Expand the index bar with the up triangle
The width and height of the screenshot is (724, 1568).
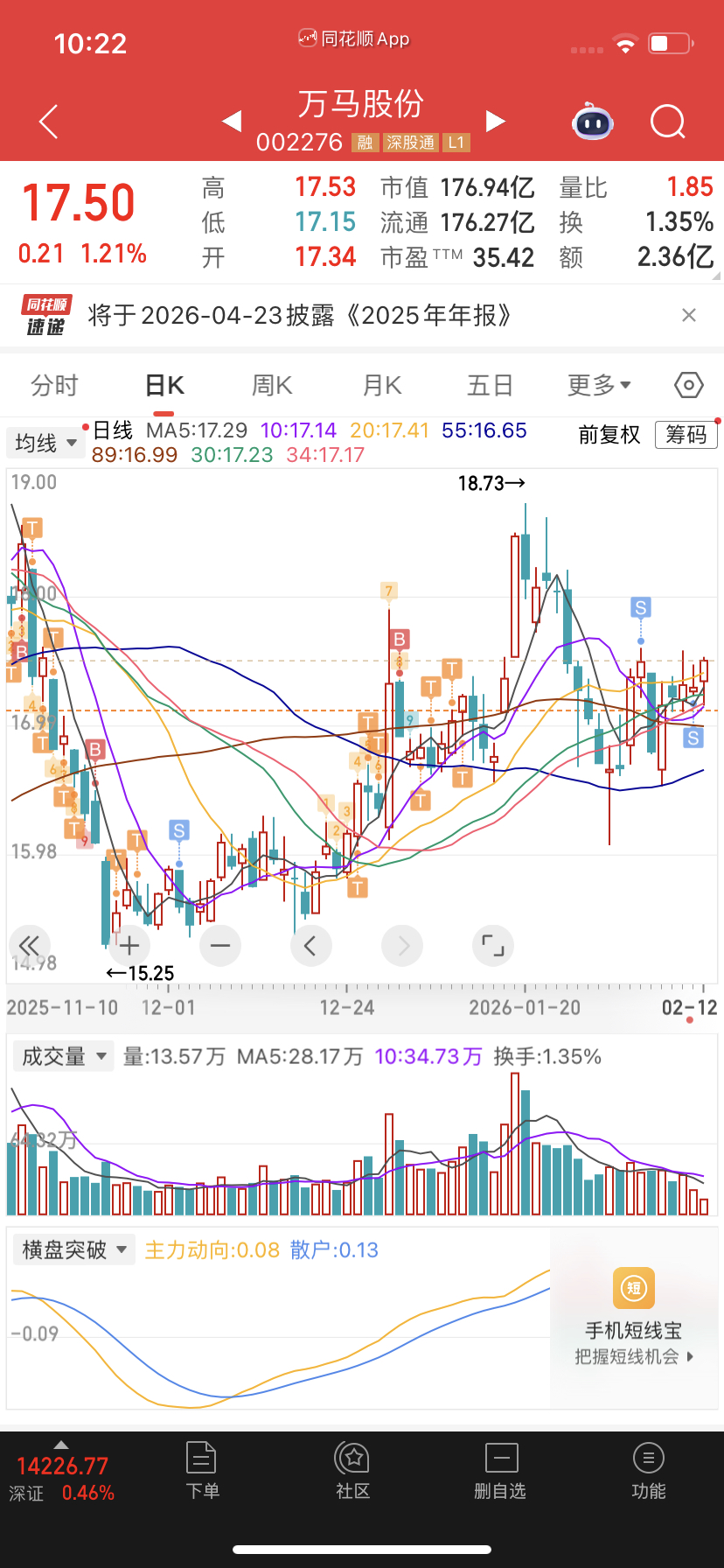tap(60, 1445)
